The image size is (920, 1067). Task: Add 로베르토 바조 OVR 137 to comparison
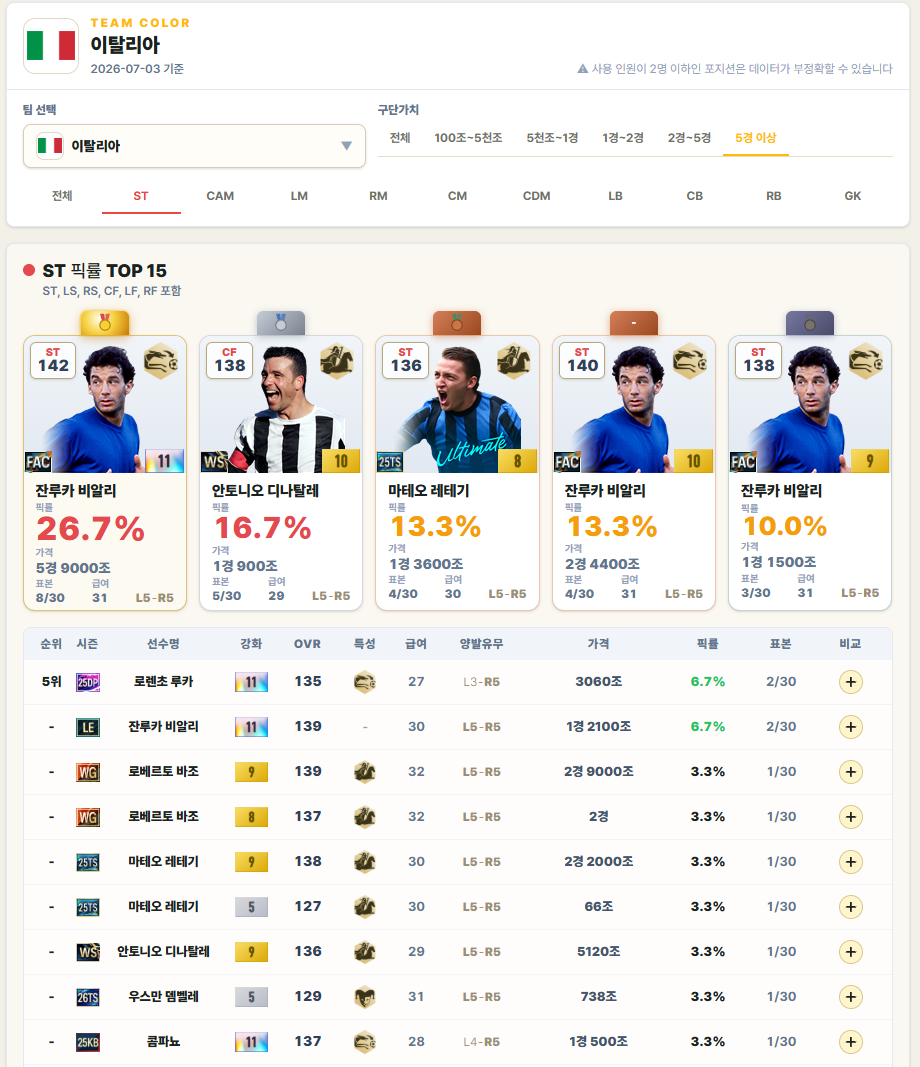pos(851,817)
